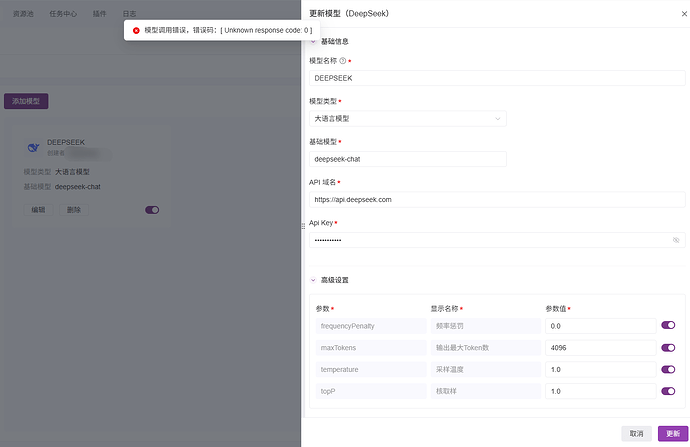
Task: Focus the API 域名 field
Action: pos(497,200)
